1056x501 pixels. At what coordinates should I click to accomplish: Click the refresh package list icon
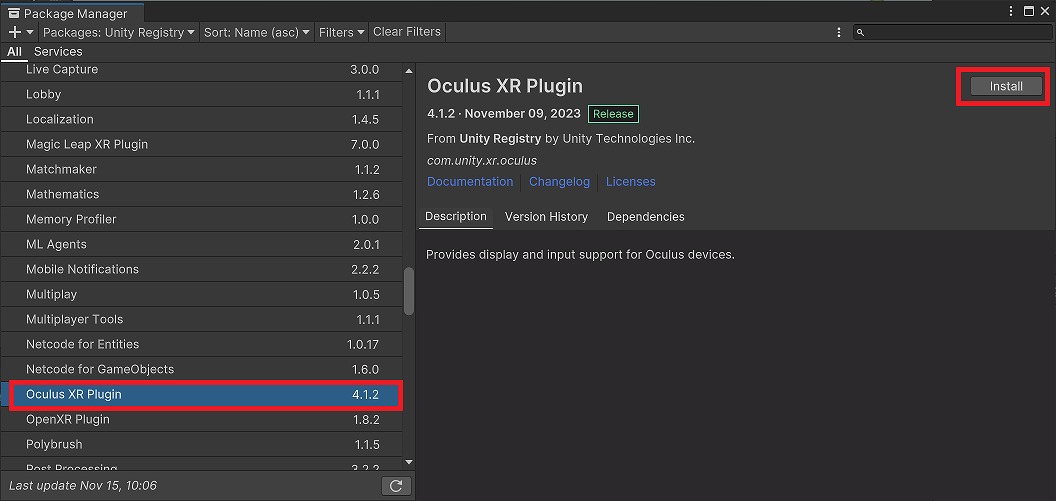(x=396, y=486)
